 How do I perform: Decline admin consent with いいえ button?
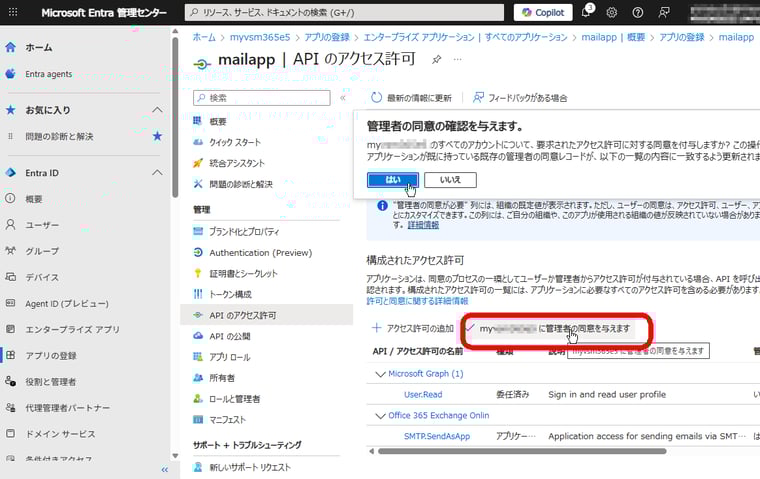pos(450,180)
